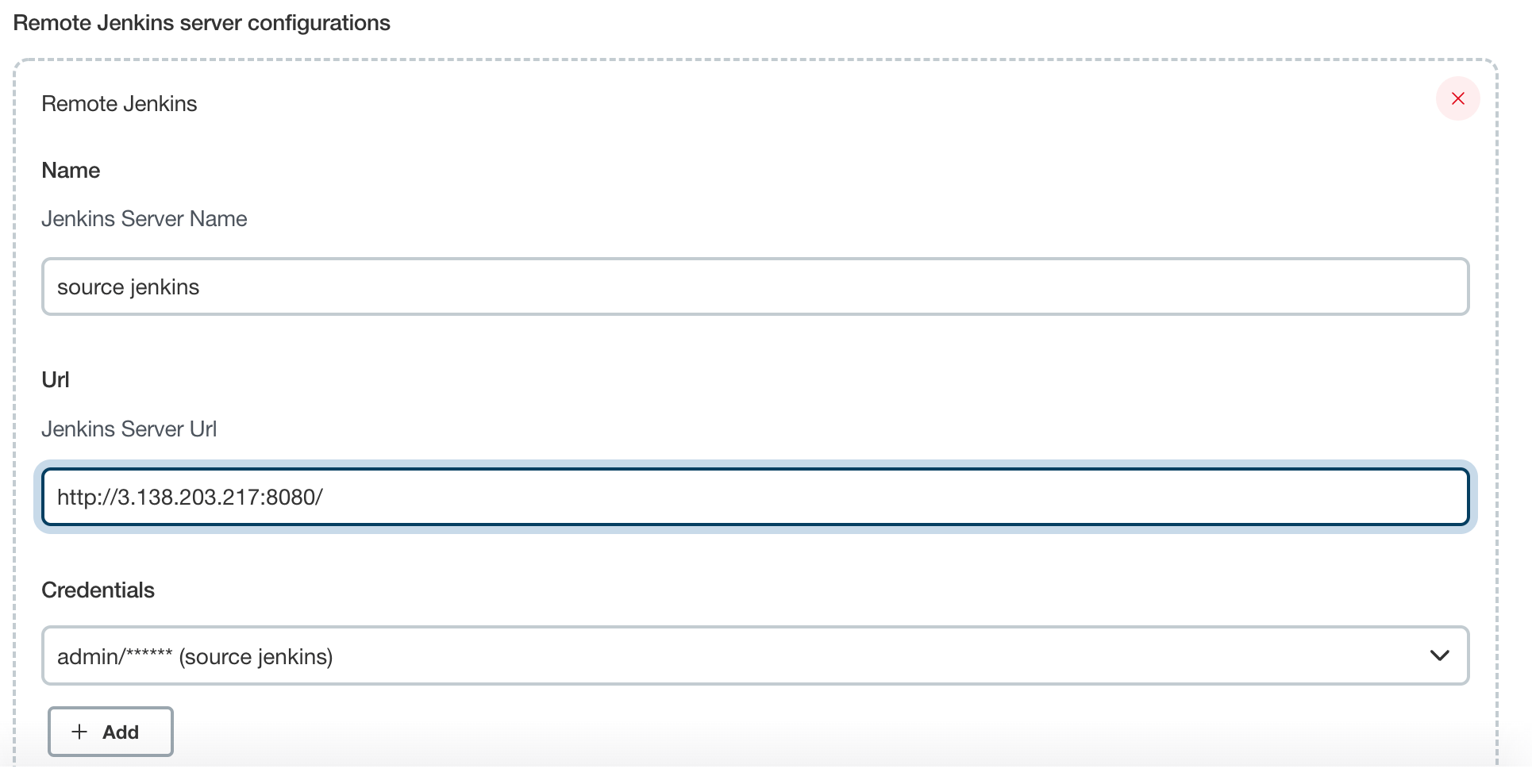Click the plus icon on the Add button
1532x784 pixels.
[x=79, y=732]
